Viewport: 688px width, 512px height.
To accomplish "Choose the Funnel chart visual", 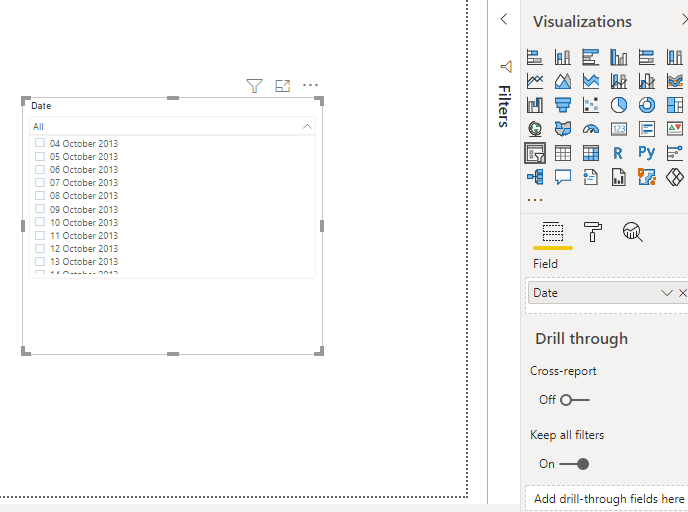I will tap(562, 104).
